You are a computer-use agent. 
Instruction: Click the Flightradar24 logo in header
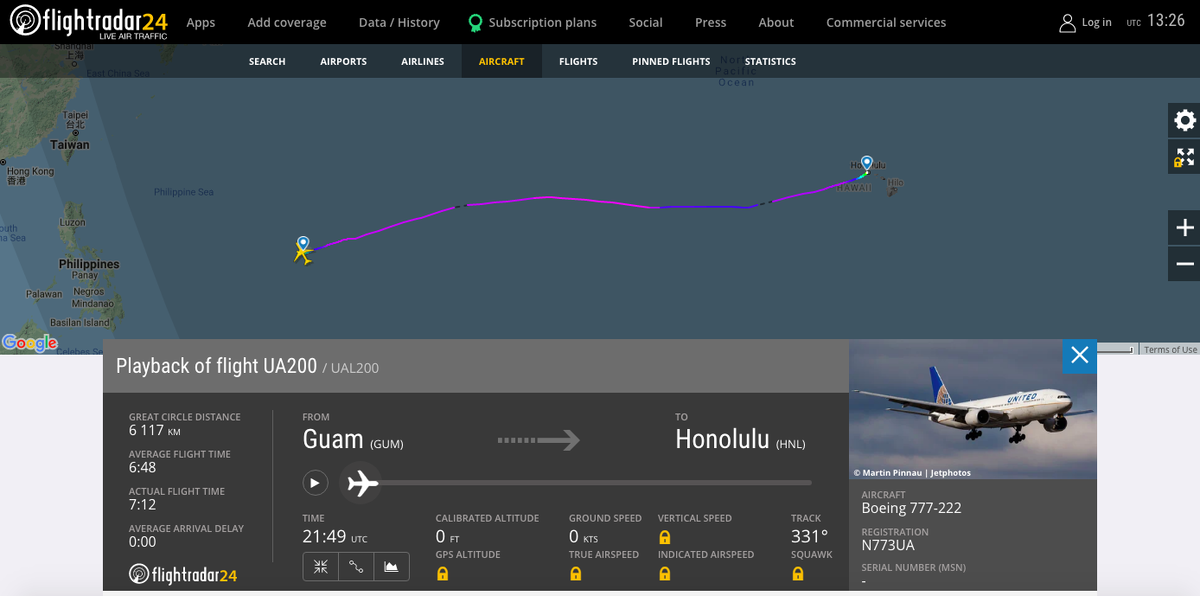(x=88, y=22)
